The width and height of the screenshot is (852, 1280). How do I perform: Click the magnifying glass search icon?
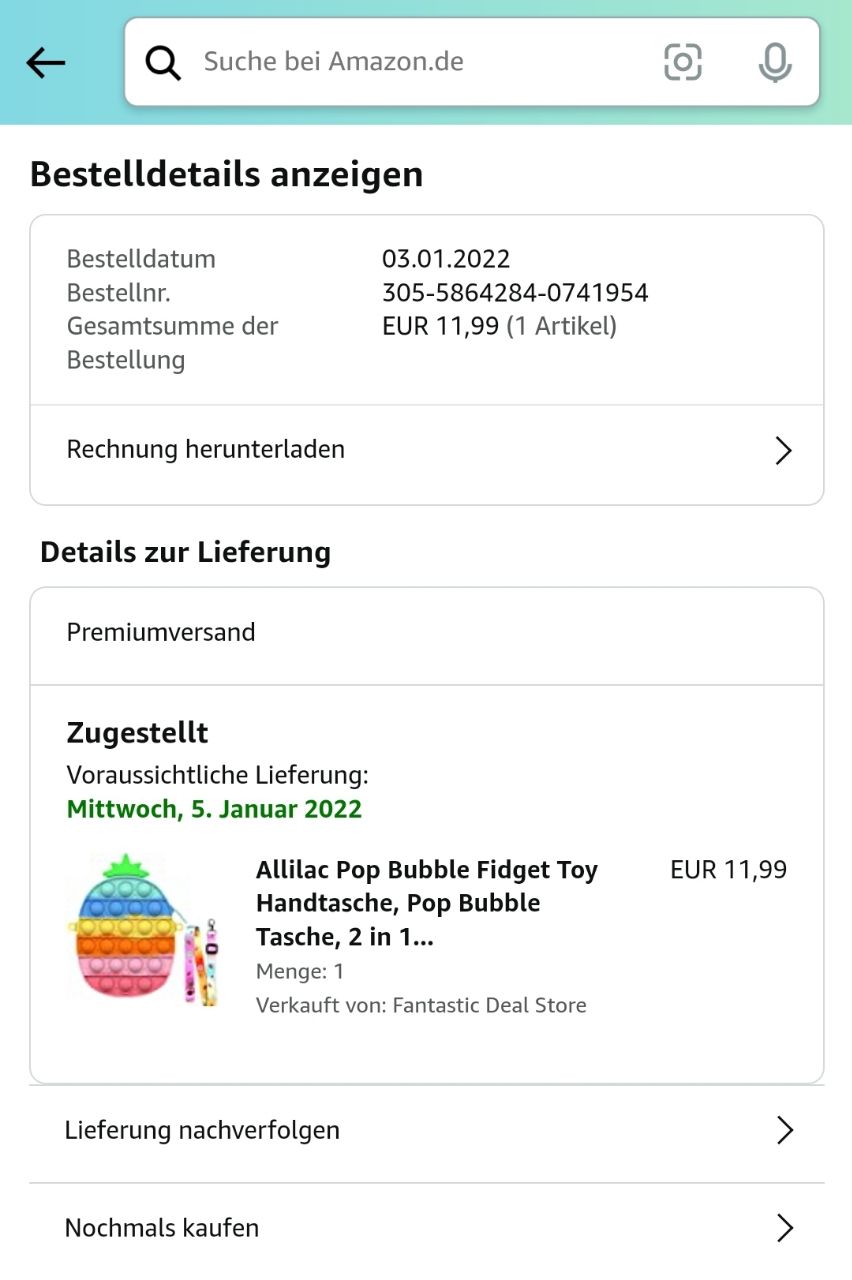(163, 62)
